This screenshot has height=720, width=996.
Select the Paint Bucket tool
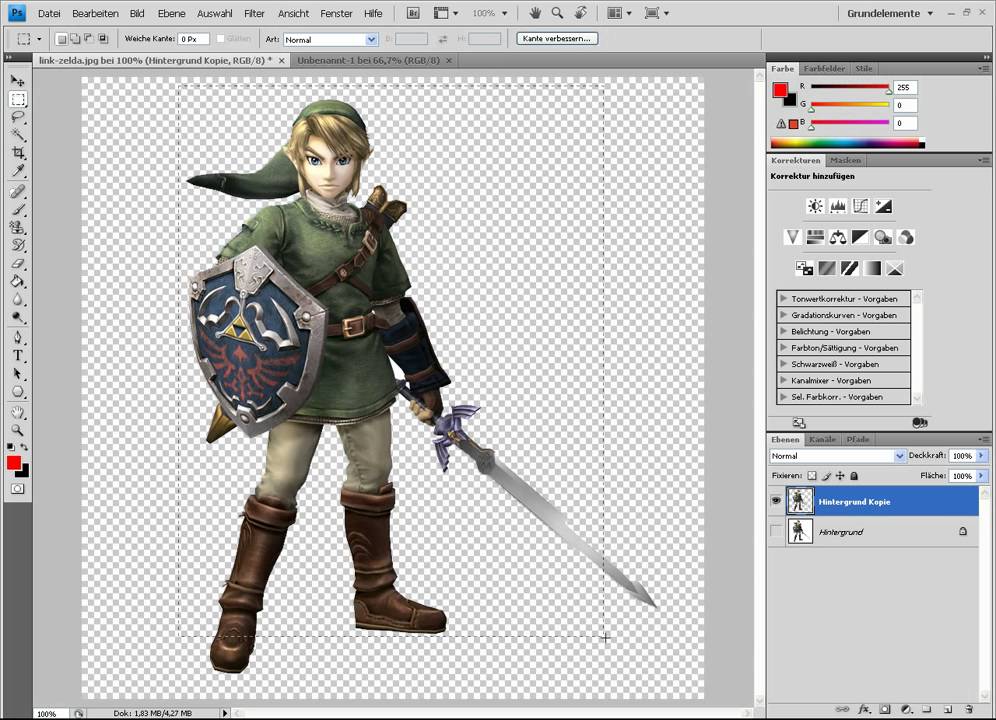pyautogui.click(x=18, y=282)
